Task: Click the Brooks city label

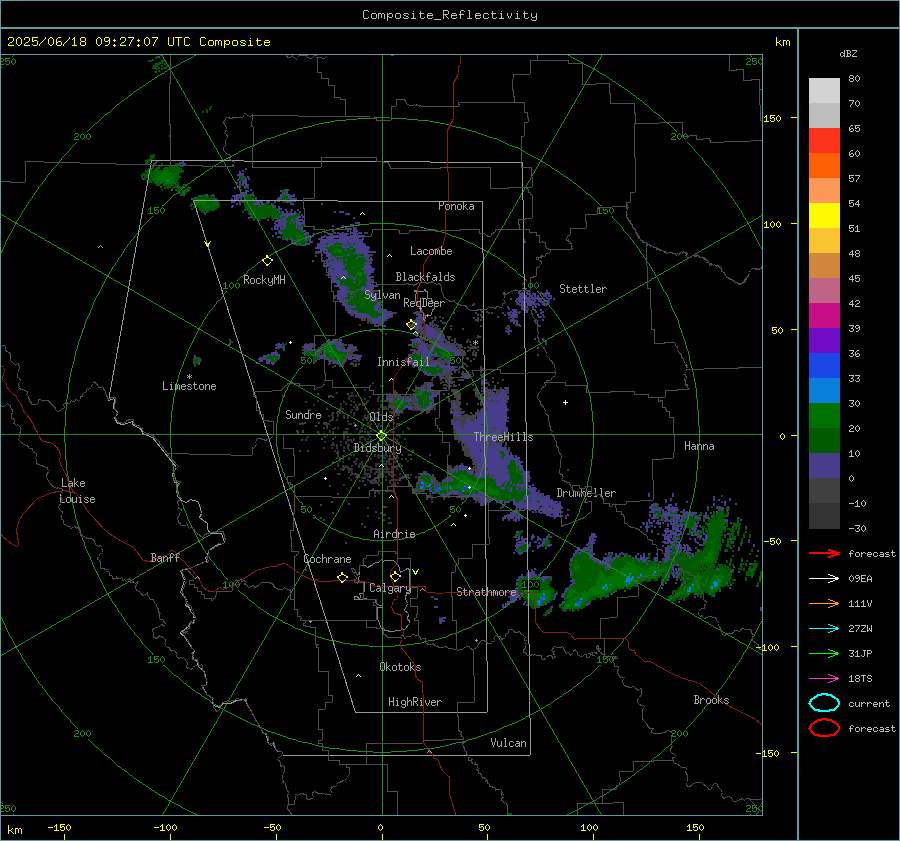Action: pos(711,700)
